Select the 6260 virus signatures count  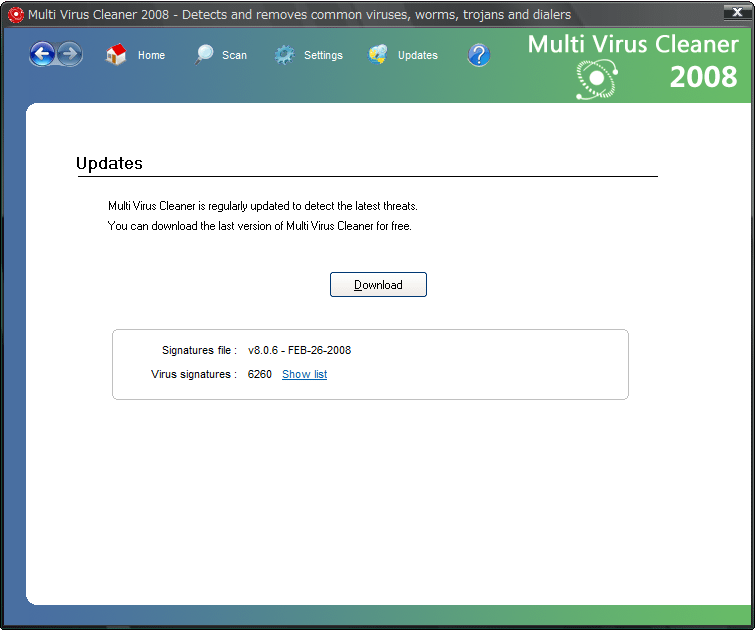(260, 374)
